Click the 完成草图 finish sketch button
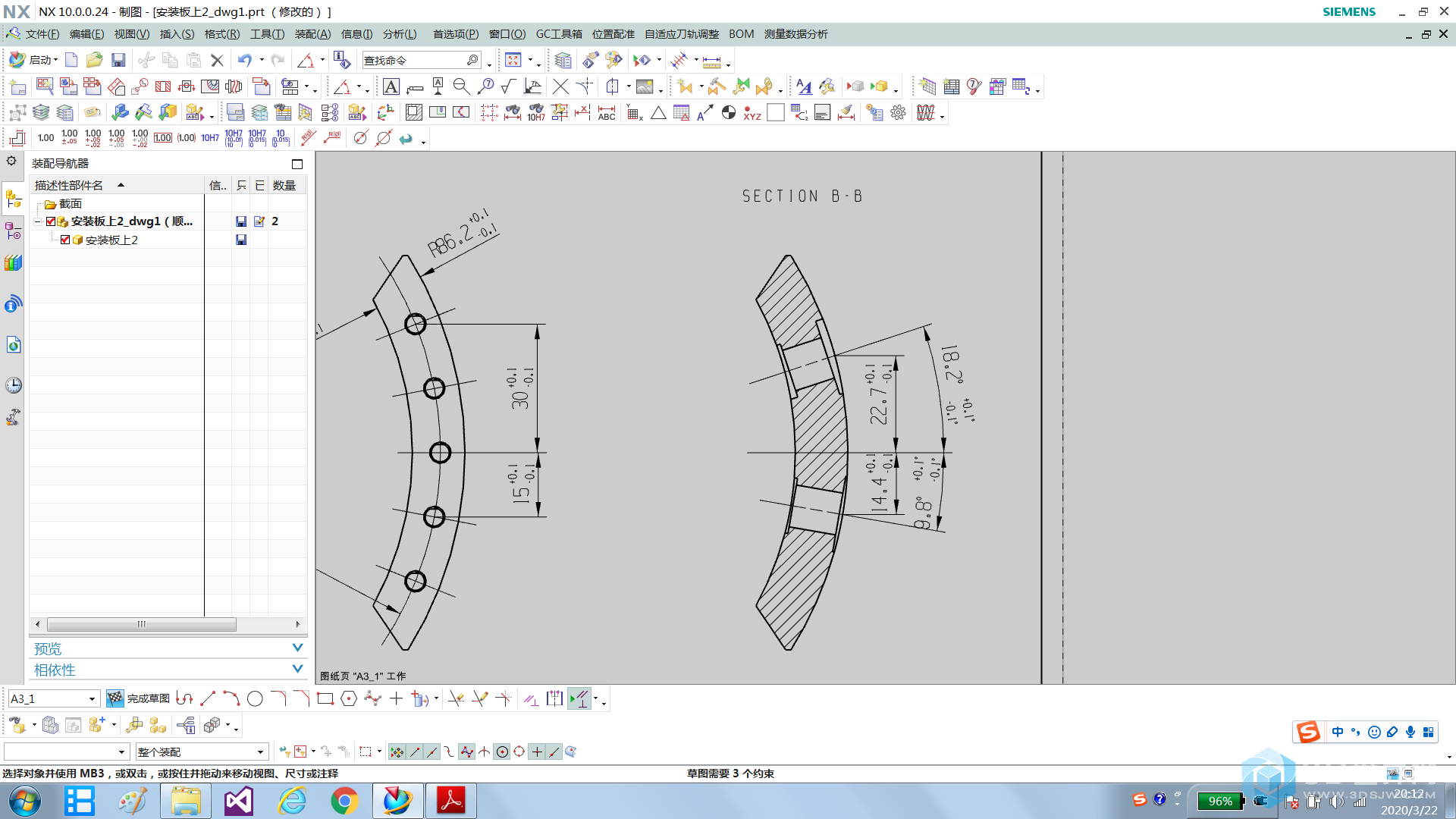 click(x=138, y=698)
